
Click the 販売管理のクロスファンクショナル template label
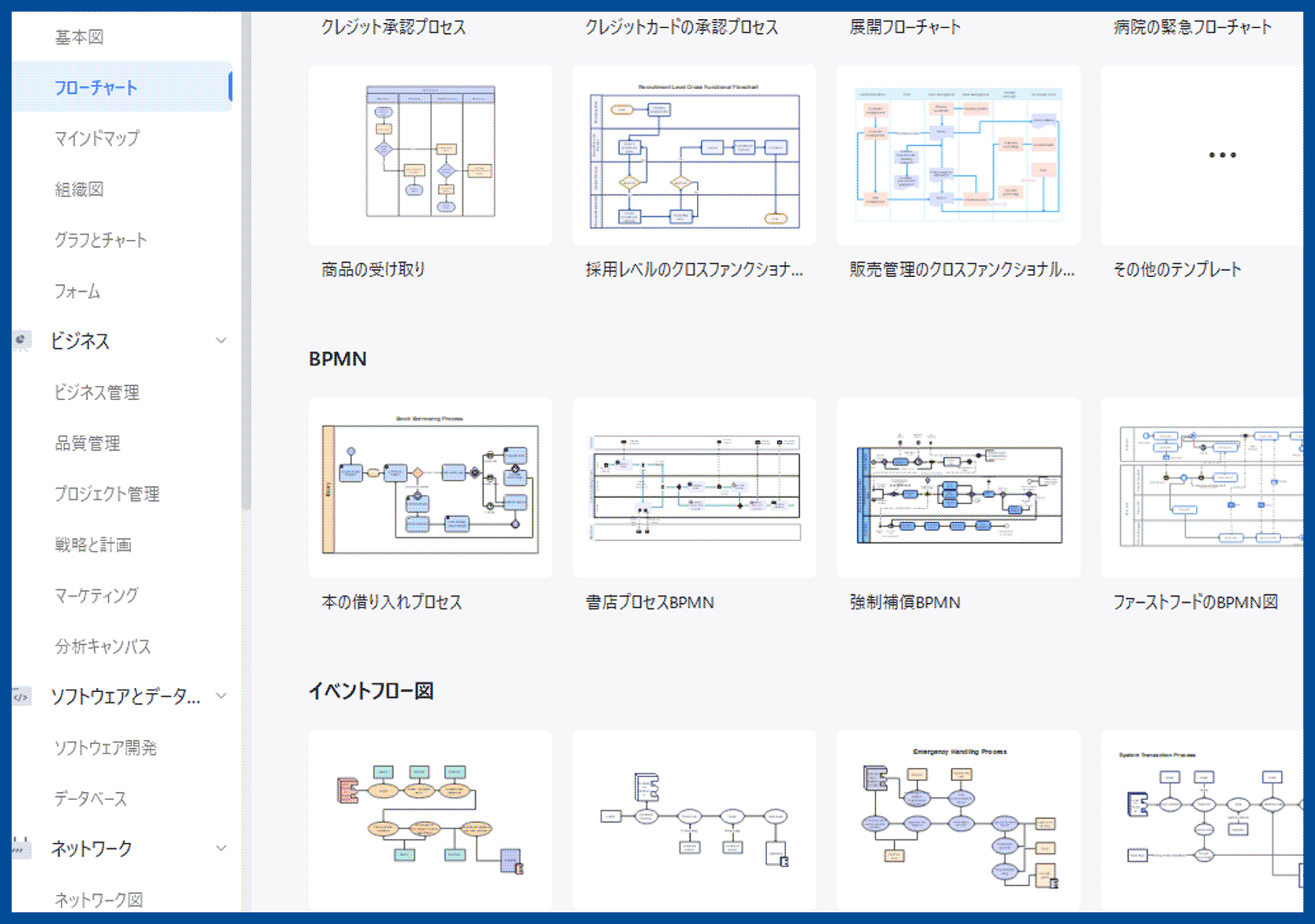pyautogui.click(x=961, y=270)
